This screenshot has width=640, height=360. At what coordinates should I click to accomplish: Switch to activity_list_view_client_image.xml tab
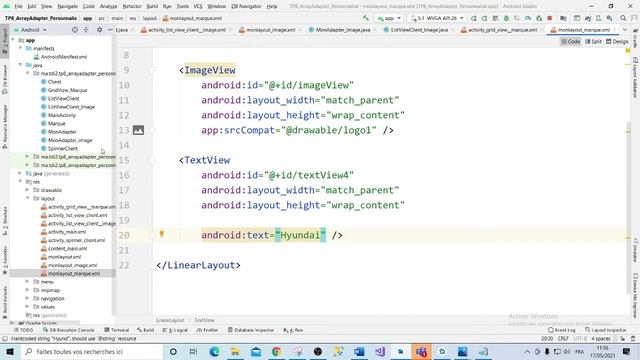[183, 30]
